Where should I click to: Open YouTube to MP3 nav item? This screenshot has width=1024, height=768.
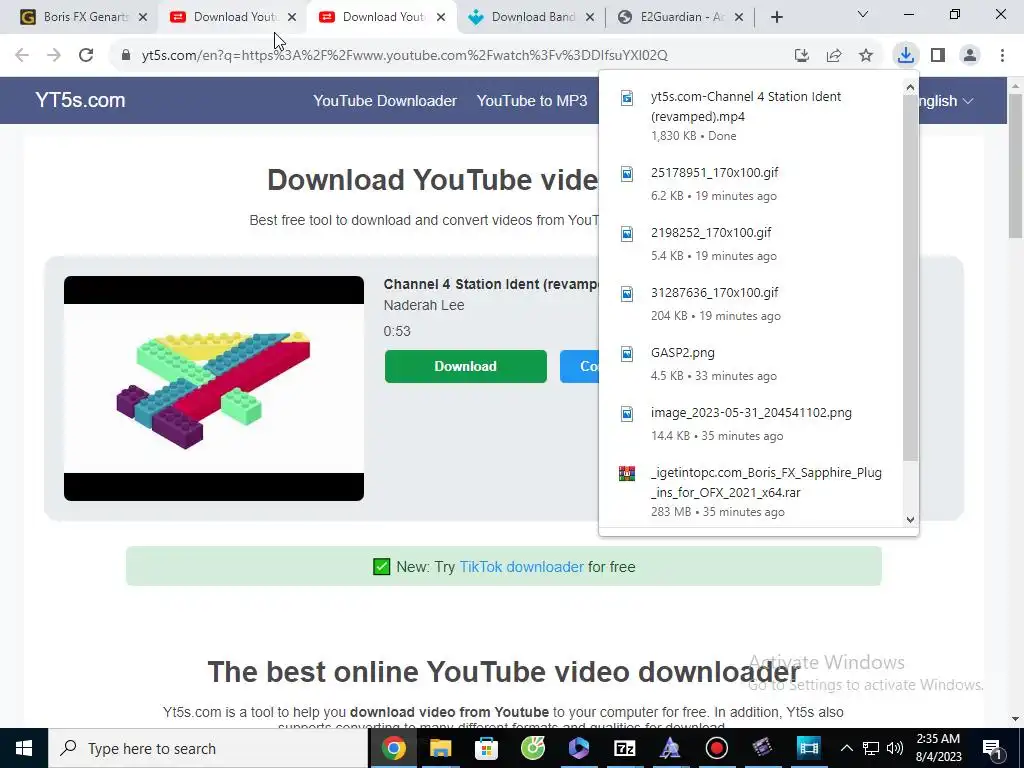(x=532, y=101)
